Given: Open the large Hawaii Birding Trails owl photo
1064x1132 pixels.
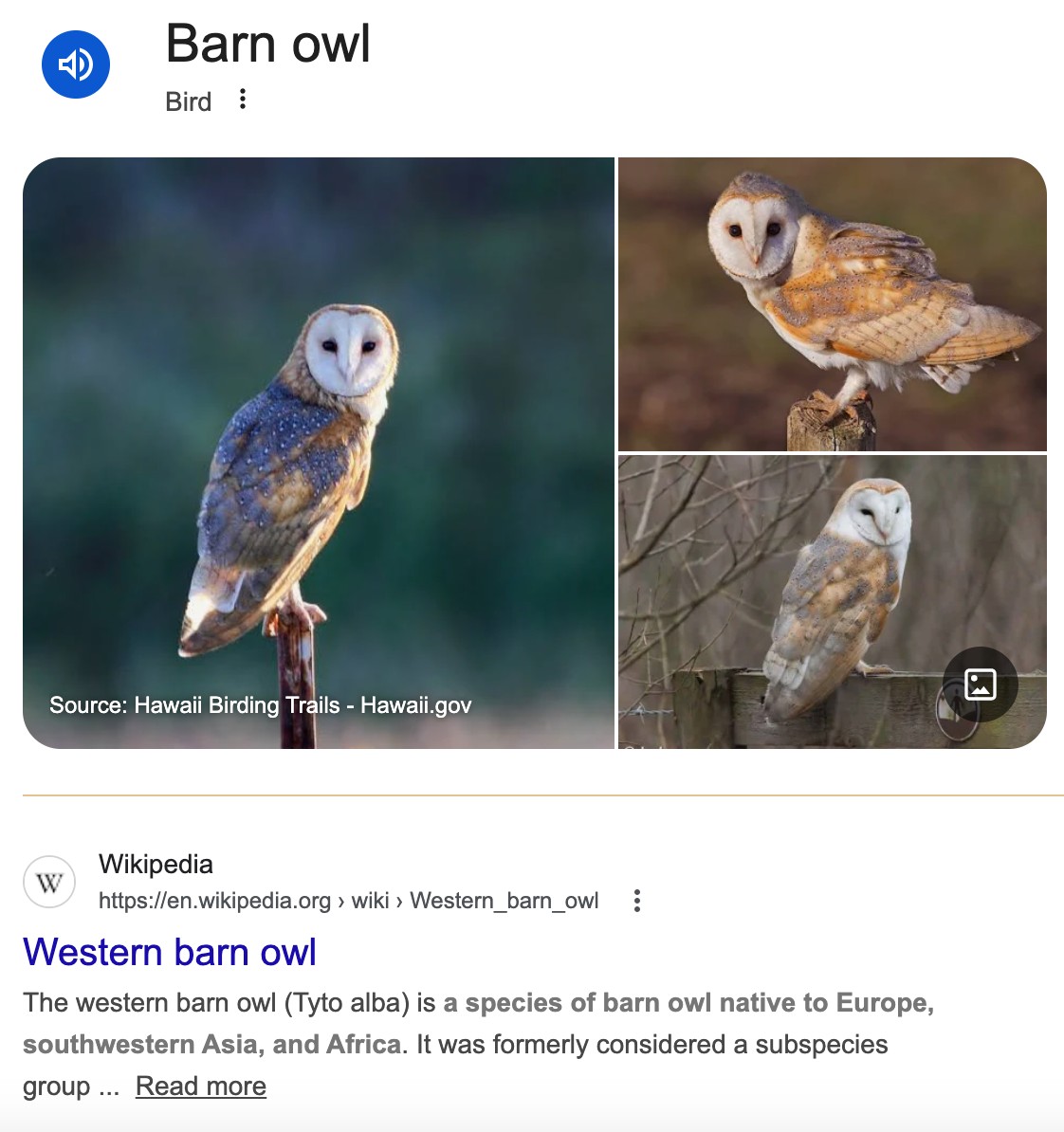Looking at the screenshot, I should [319, 452].
